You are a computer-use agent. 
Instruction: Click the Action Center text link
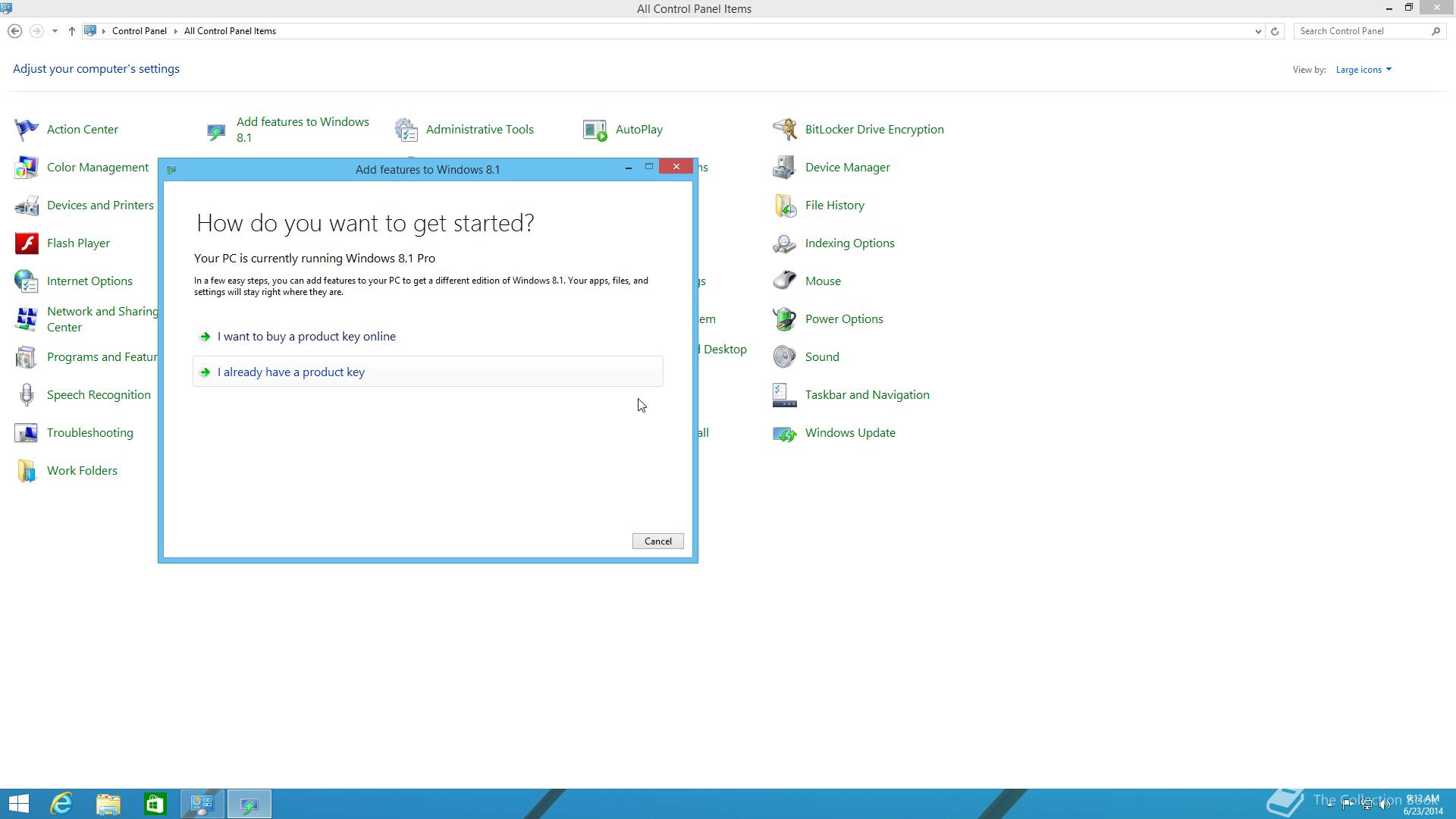click(83, 130)
